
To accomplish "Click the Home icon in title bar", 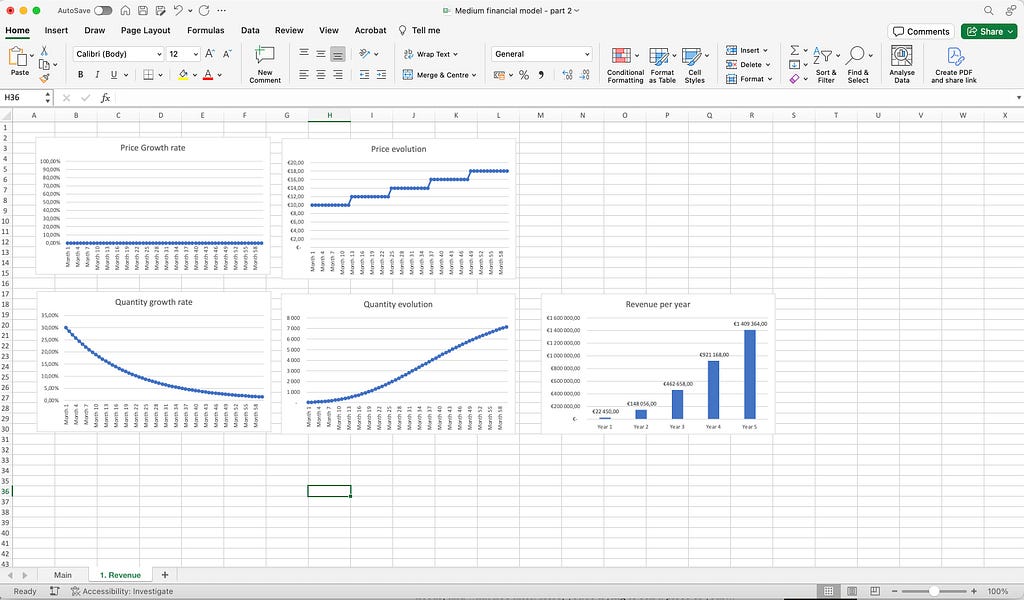I will [125, 10].
